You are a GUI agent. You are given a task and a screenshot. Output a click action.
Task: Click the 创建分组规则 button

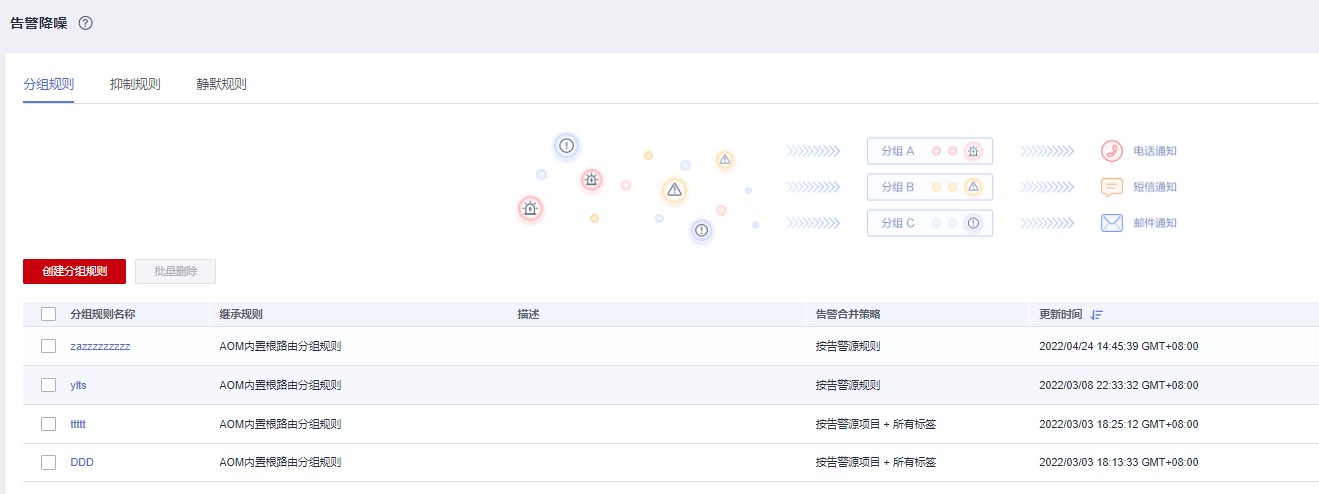pyautogui.click(x=74, y=271)
